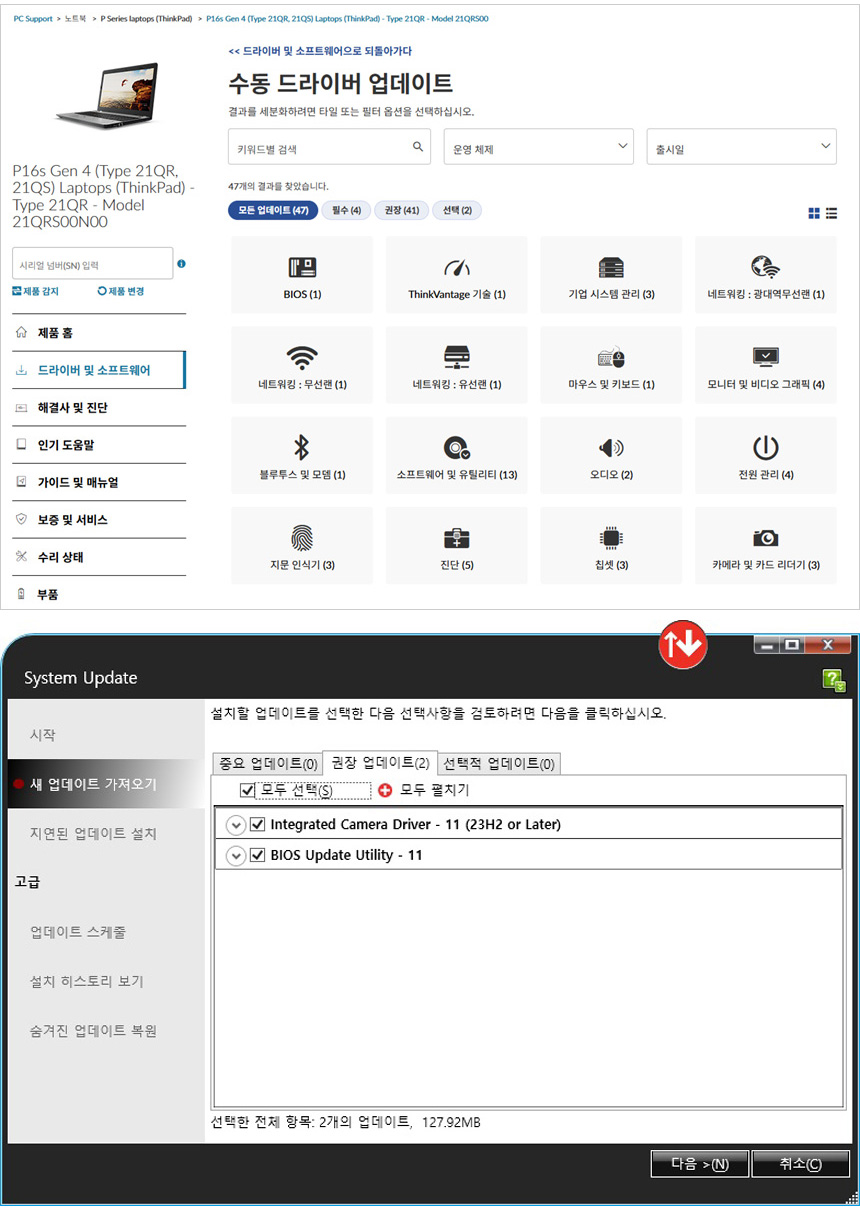Open the 운영 체제 dropdown
The width and height of the screenshot is (860, 1210).
[x=538, y=148]
